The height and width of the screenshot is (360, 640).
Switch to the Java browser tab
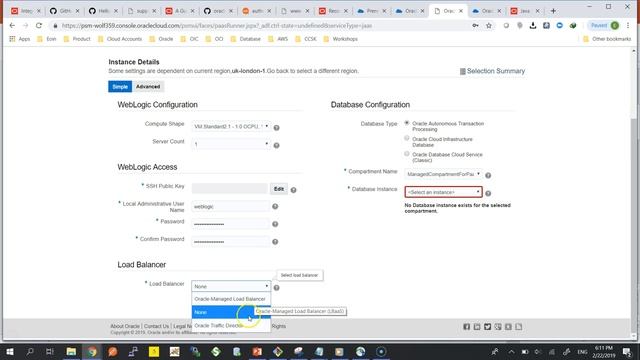pyautogui.click(x=525, y=11)
